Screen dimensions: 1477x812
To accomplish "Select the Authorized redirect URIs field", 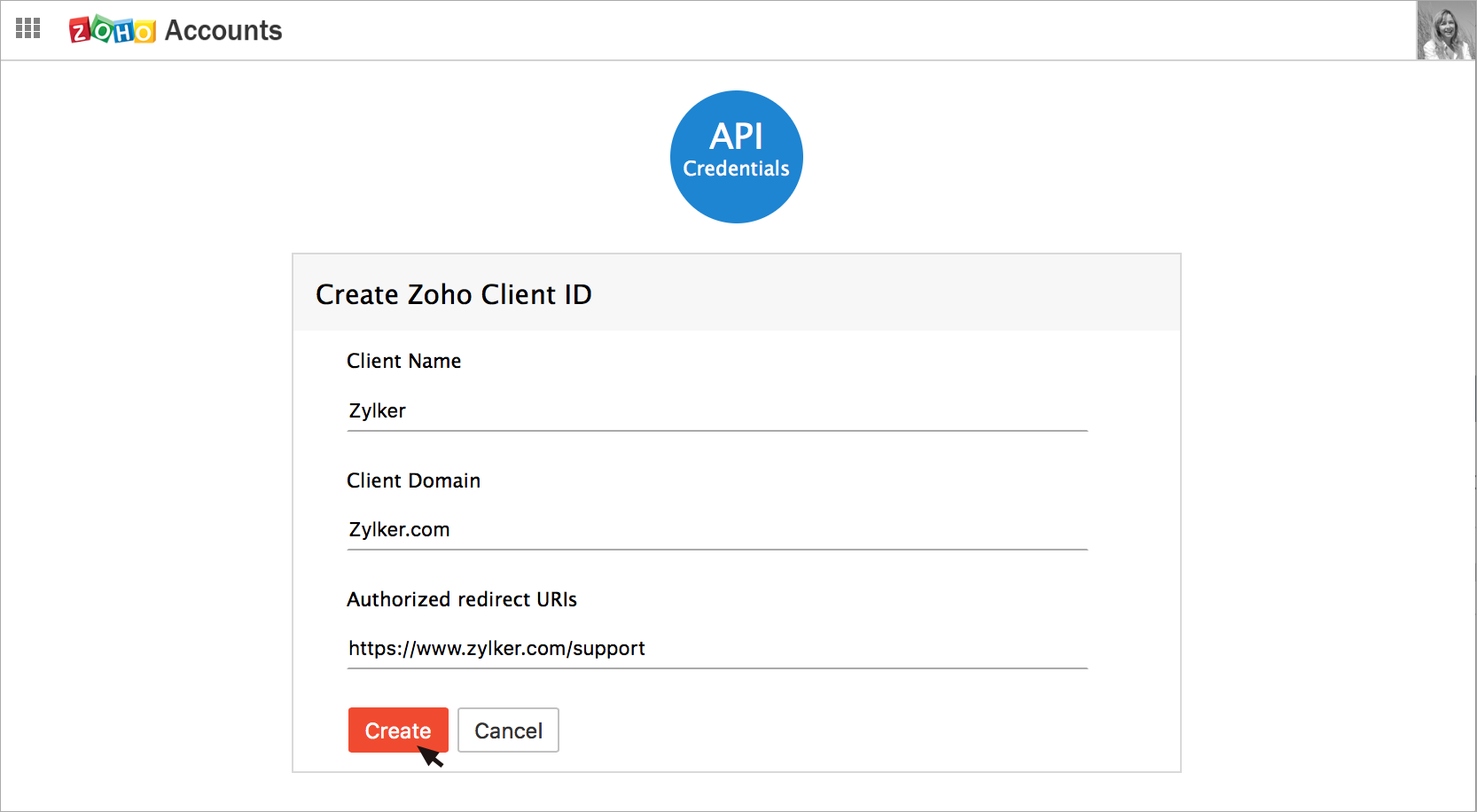I will tap(716, 648).
